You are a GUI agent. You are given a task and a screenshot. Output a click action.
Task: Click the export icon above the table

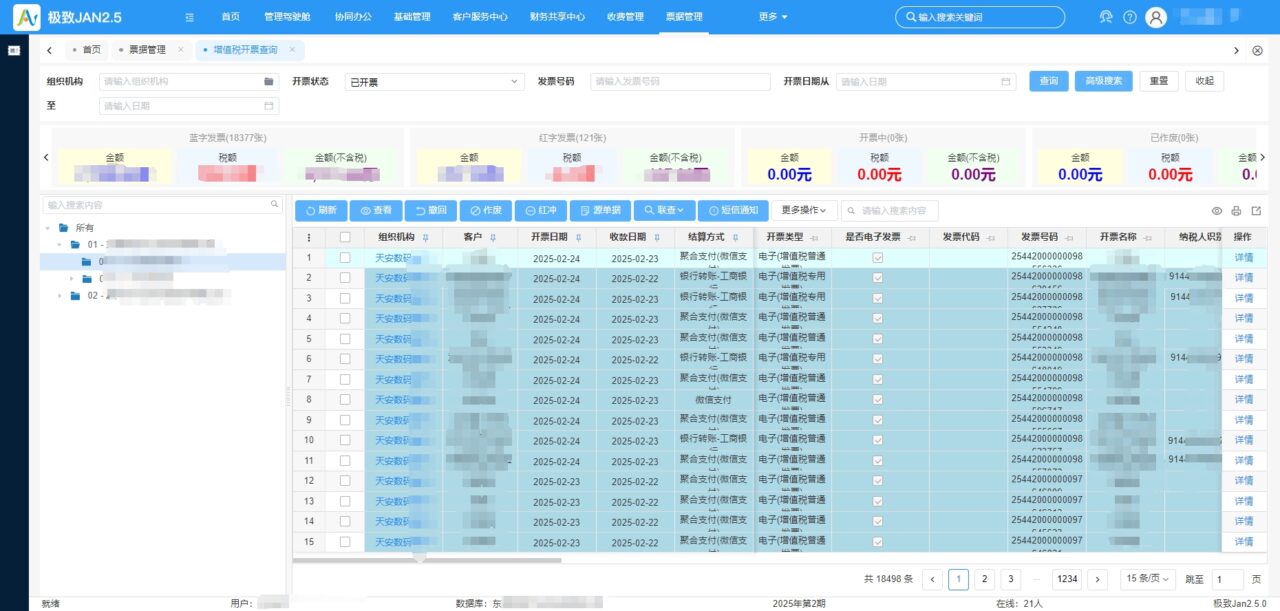pyautogui.click(x=1256, y=211)
